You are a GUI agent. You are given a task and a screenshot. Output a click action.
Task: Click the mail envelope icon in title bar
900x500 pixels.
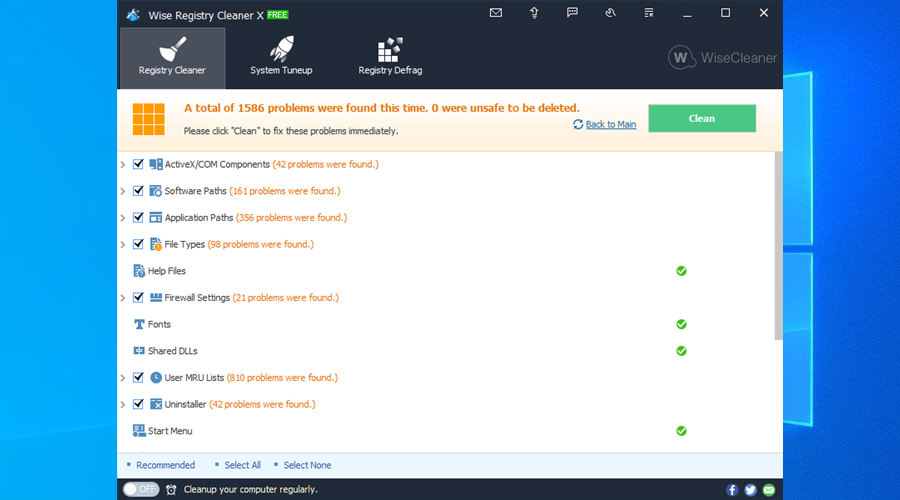point(496,13)
